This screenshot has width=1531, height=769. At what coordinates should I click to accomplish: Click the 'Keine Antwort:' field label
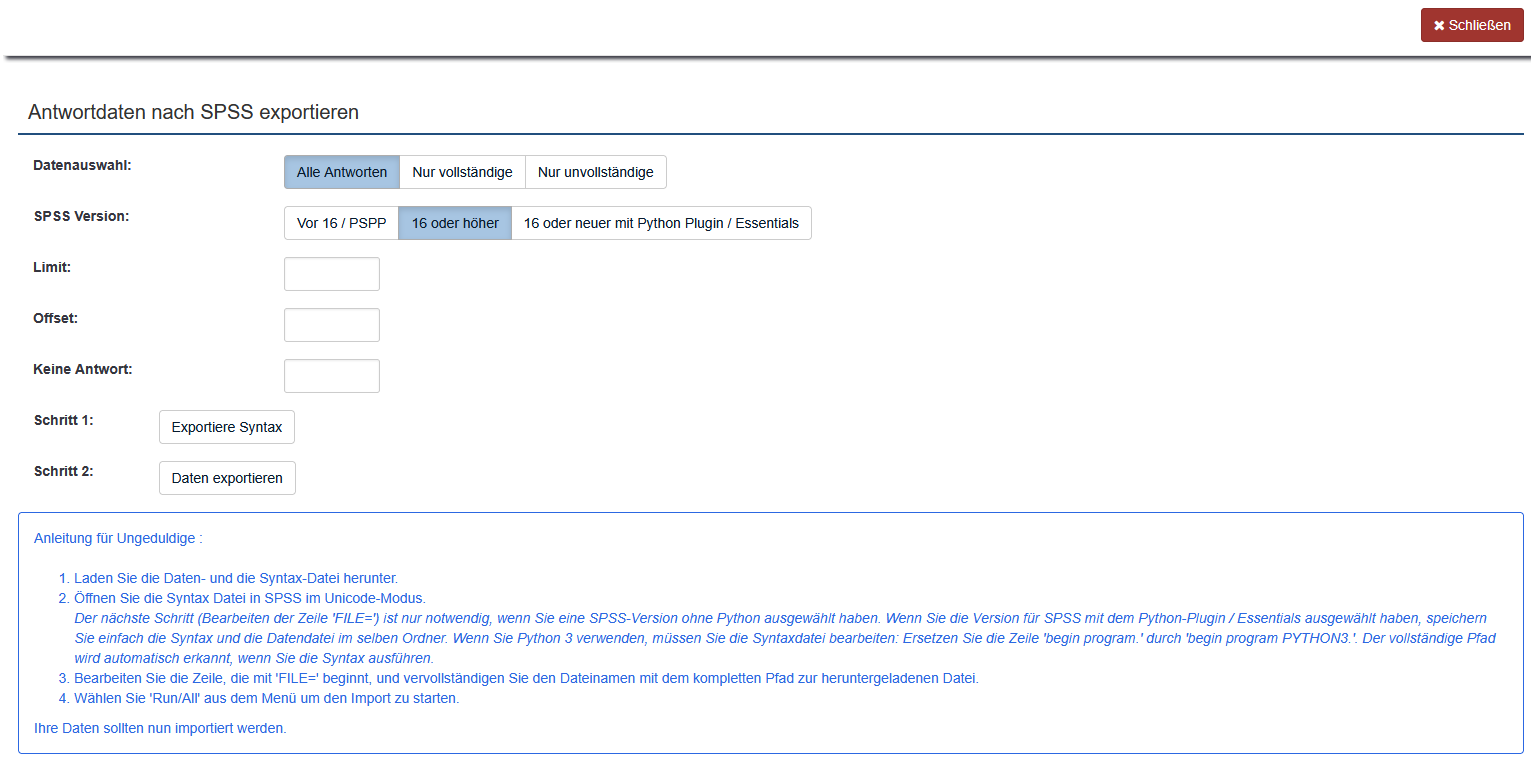pyautogui.click(x=82, y=369)
